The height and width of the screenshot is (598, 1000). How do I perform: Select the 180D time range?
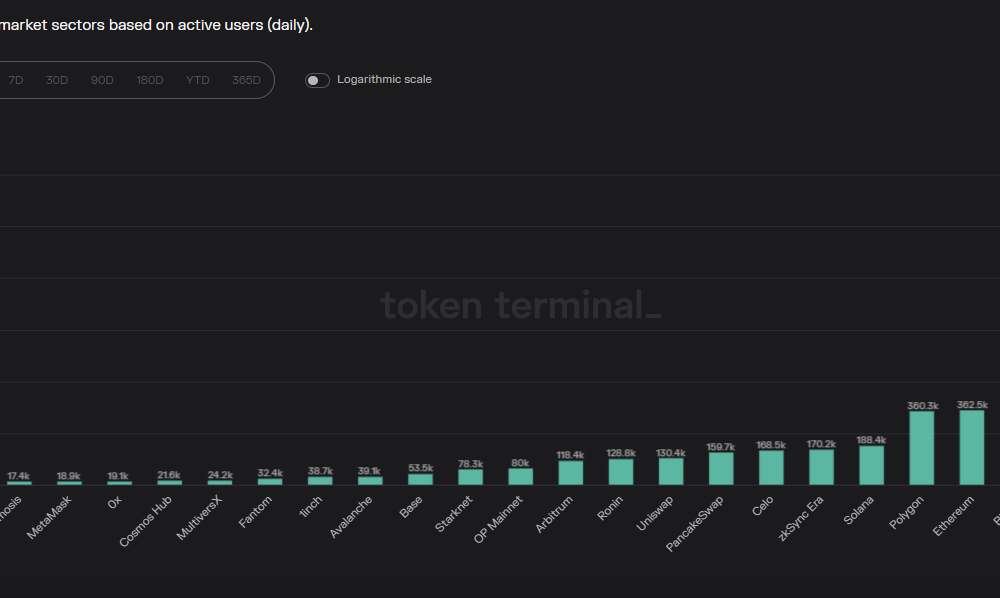click(x=150, y=80)
